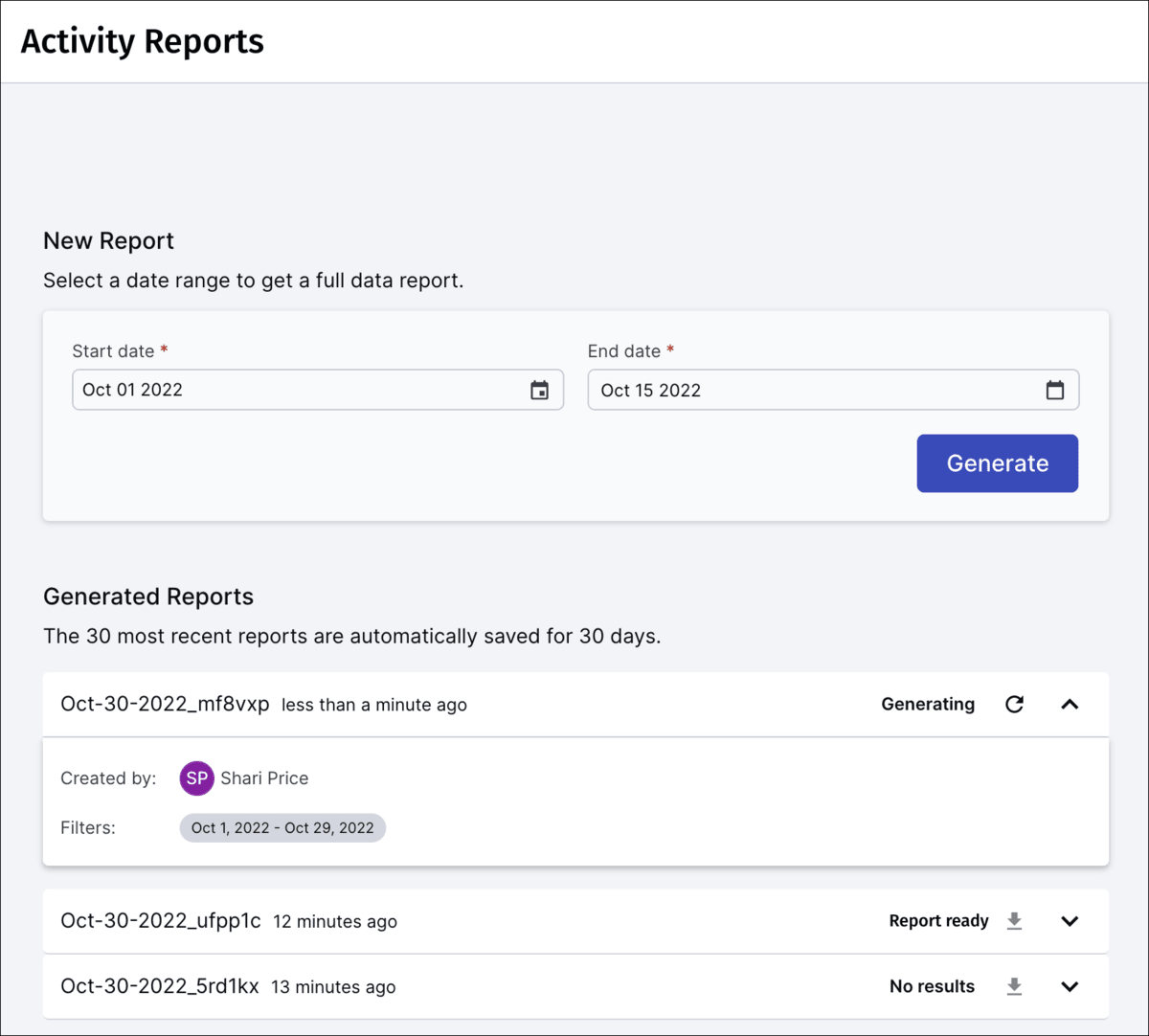Click the SP avatar of Shari Price
Screen dimensions: 1149x1036
(196, 778)
